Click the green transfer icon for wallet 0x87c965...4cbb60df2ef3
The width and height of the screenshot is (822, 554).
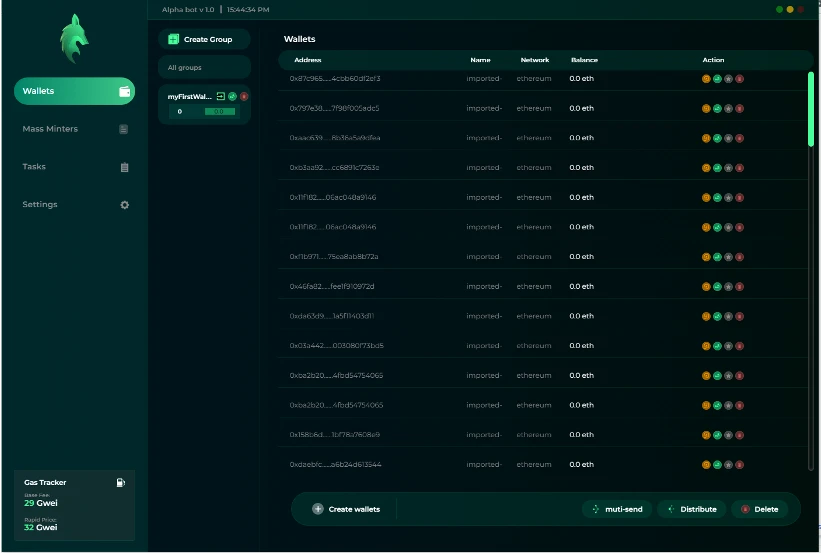pos(717,79)
